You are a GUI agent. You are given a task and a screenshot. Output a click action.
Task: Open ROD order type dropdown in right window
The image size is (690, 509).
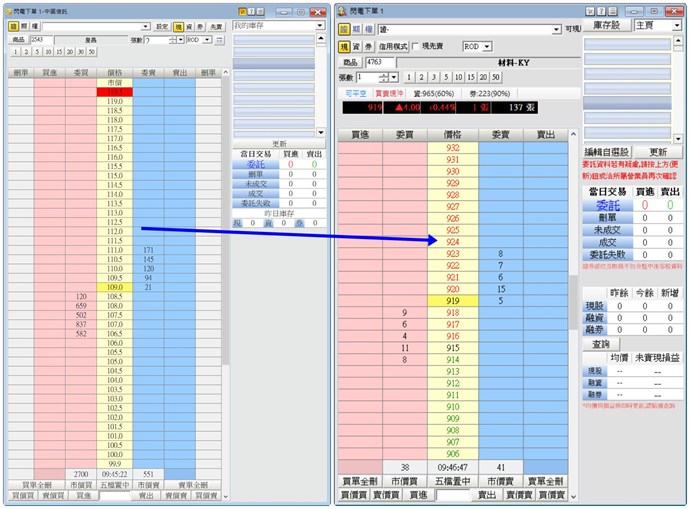point(487,47)
